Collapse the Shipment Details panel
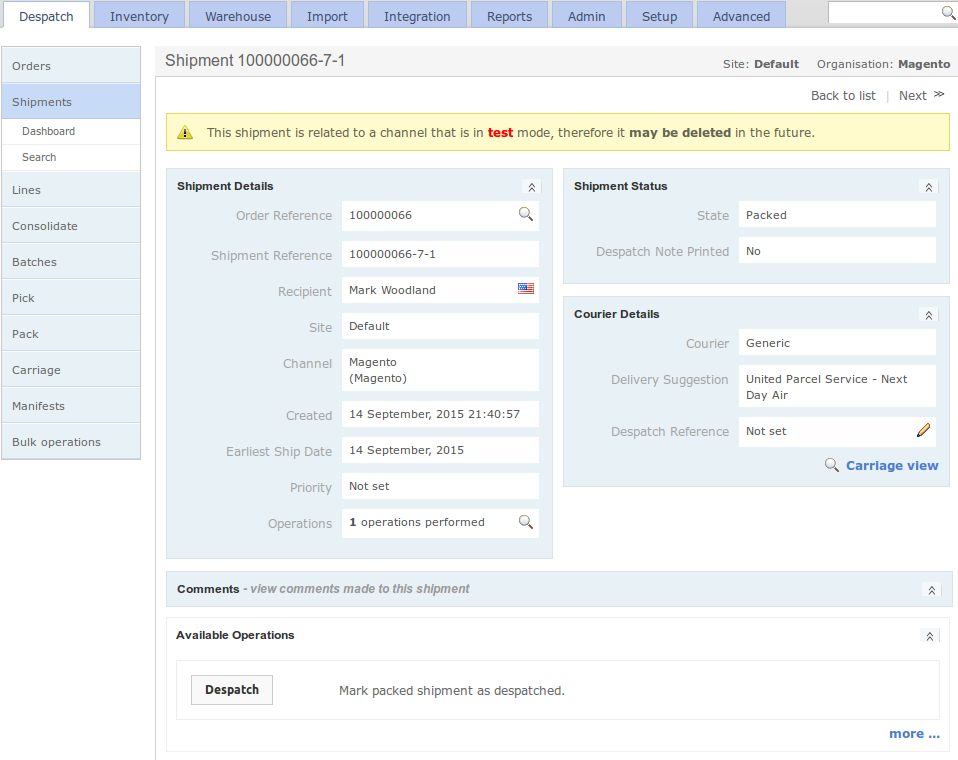 [x=531, y=187]
